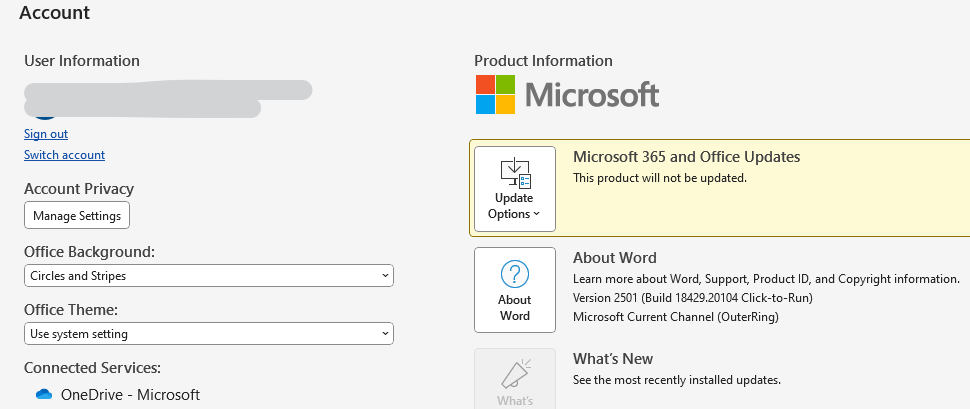Click the Microsoft 365 and Office Updates heading

[686, 157]
